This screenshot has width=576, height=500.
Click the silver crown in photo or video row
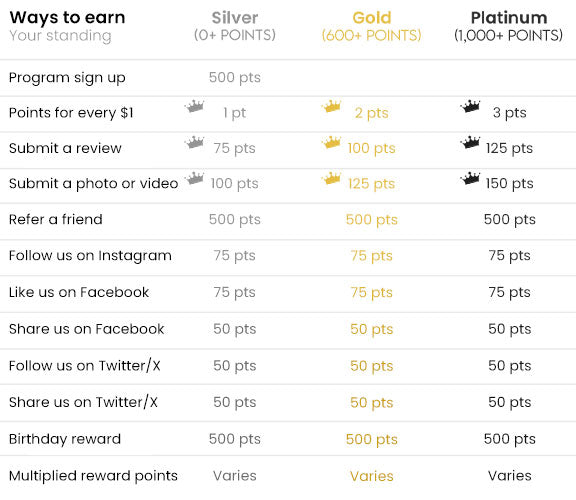point(194,178)
